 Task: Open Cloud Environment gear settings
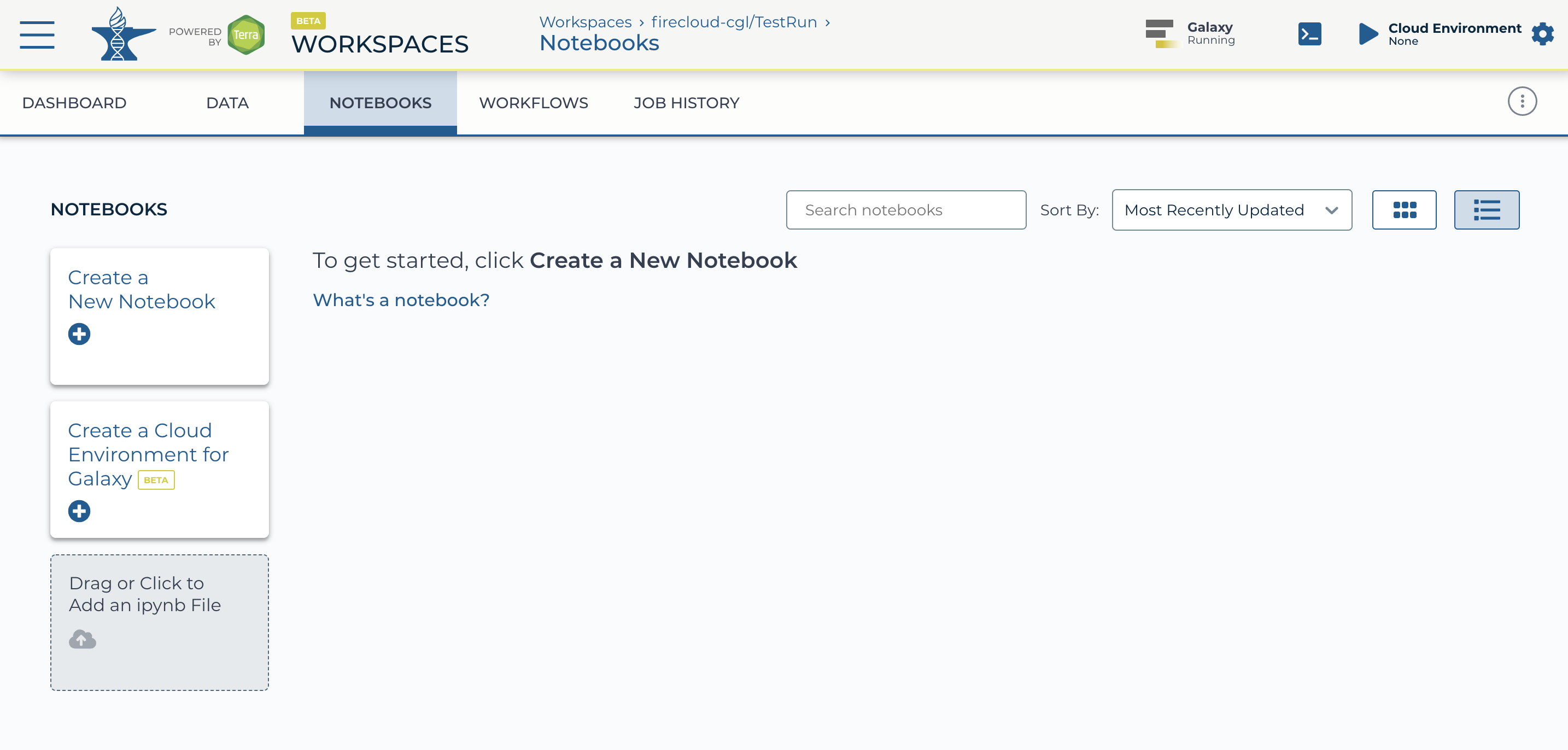(x=1542, y=33)
